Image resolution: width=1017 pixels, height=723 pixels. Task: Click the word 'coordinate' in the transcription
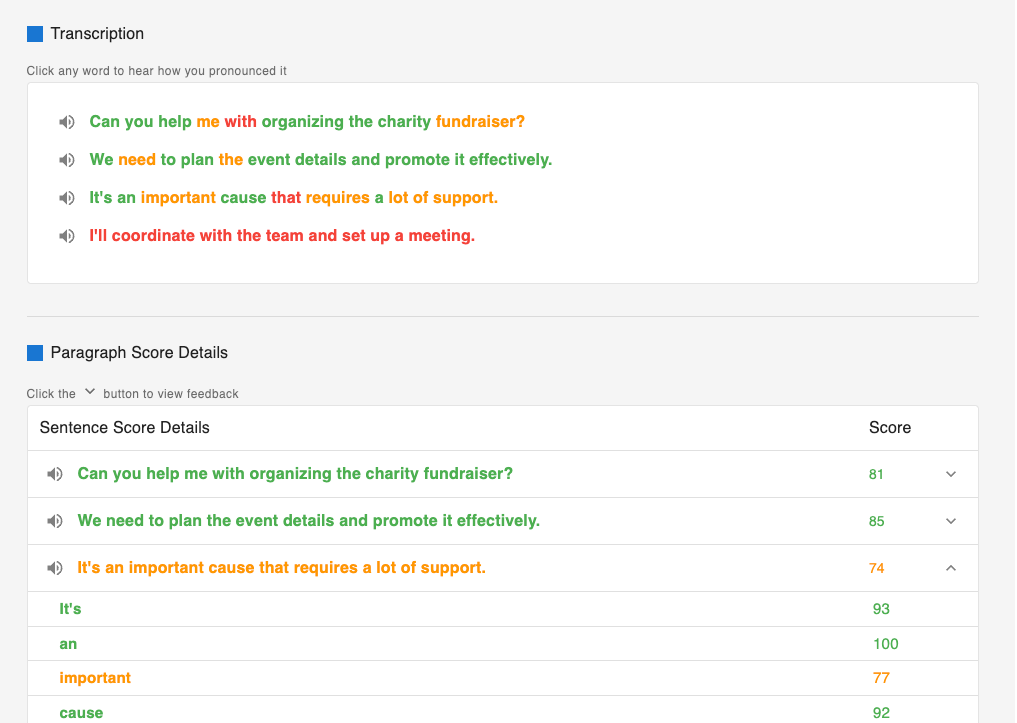point(153,235)
